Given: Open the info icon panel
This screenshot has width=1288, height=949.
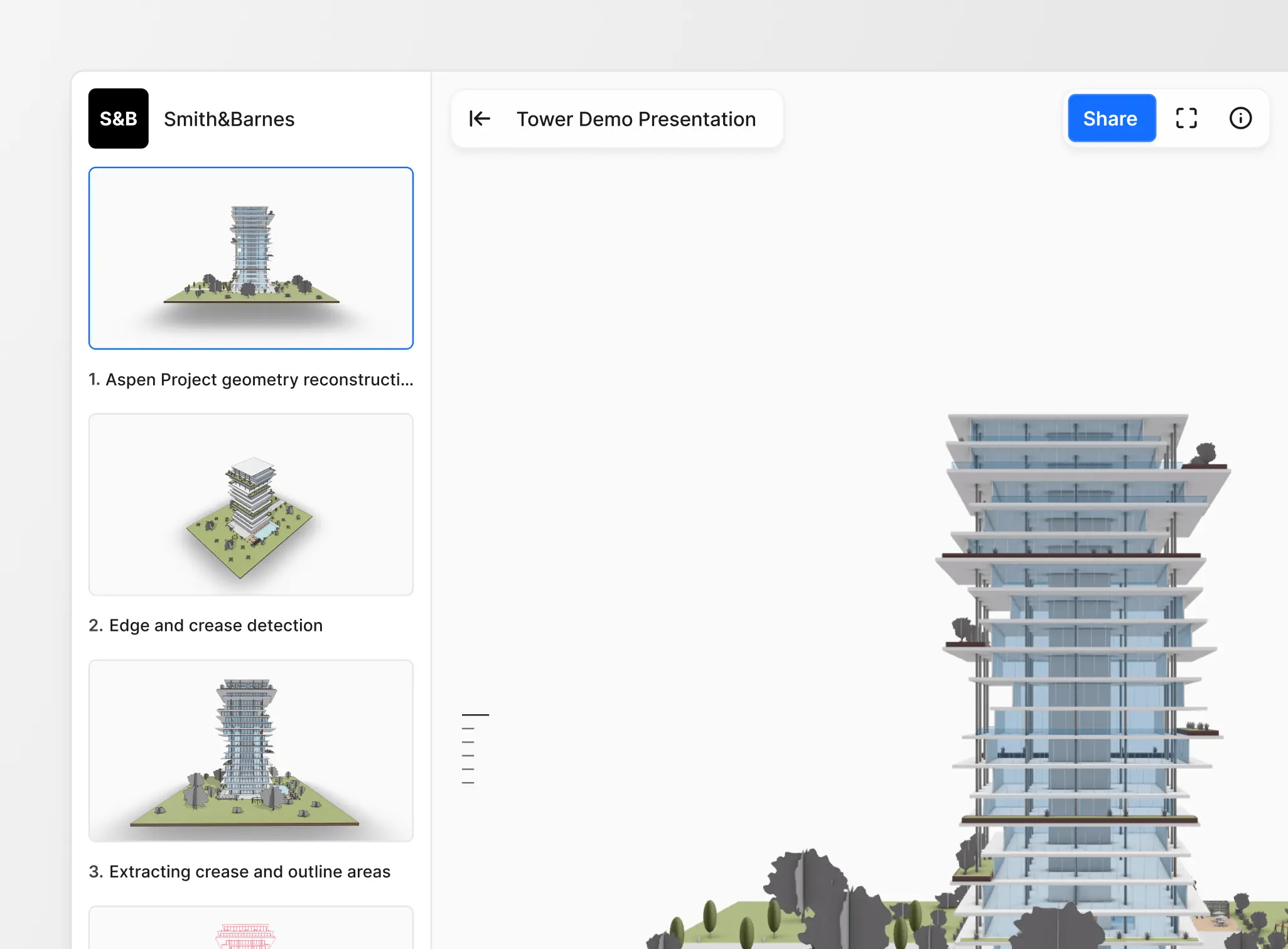Looking at the screenshot, I should pos(1240,119).
